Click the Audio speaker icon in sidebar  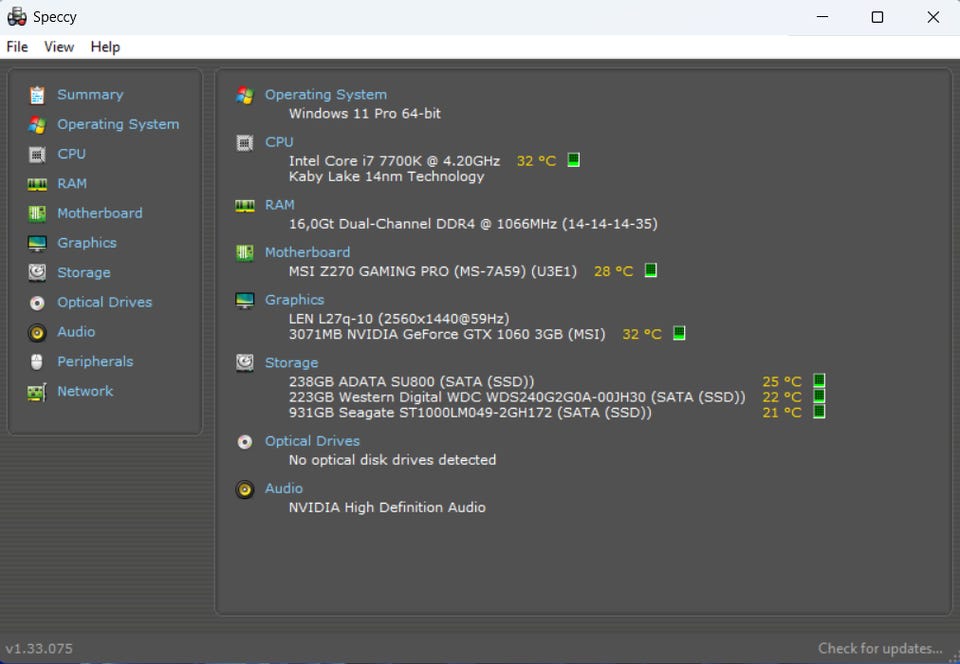(37, 332)
